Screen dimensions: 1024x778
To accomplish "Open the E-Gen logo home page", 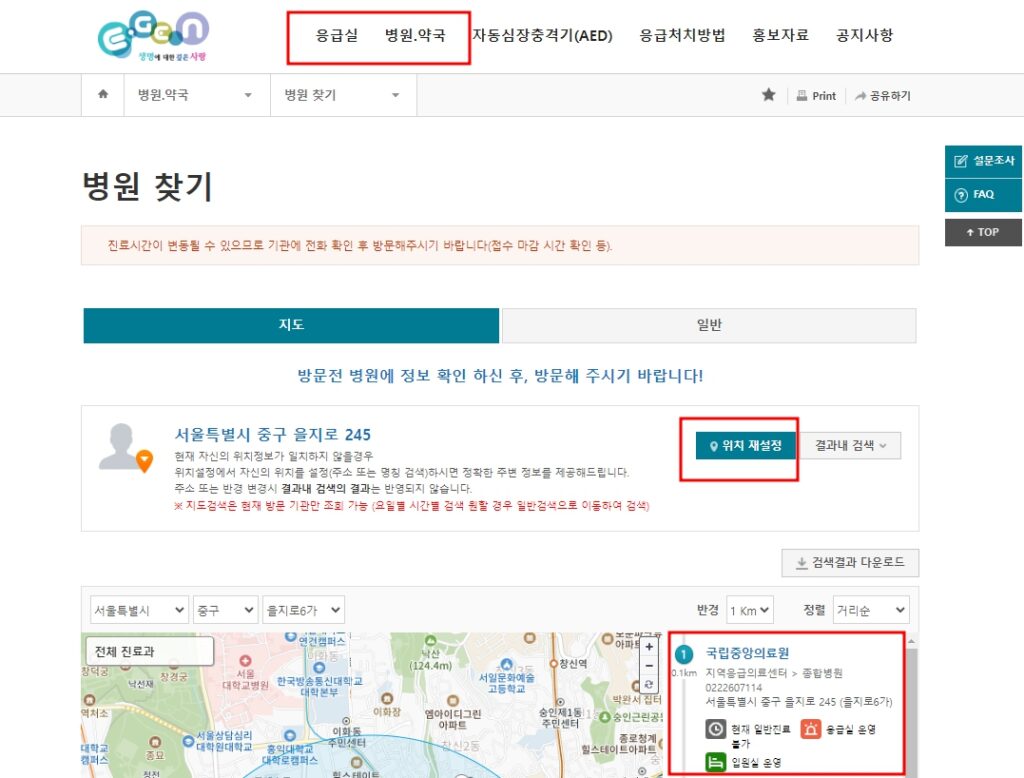I will coord(153,35).
